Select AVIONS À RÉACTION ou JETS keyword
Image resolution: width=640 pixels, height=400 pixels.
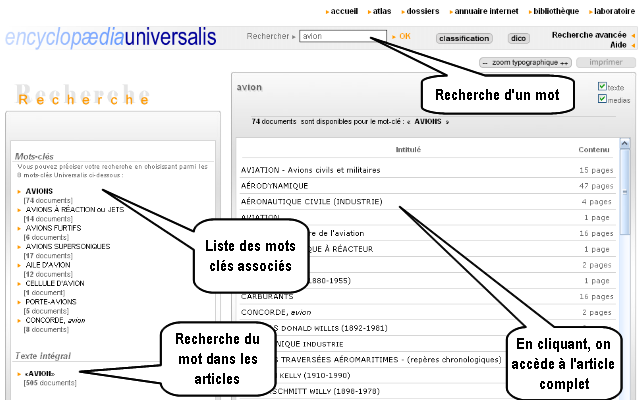[x=75, y=209]
